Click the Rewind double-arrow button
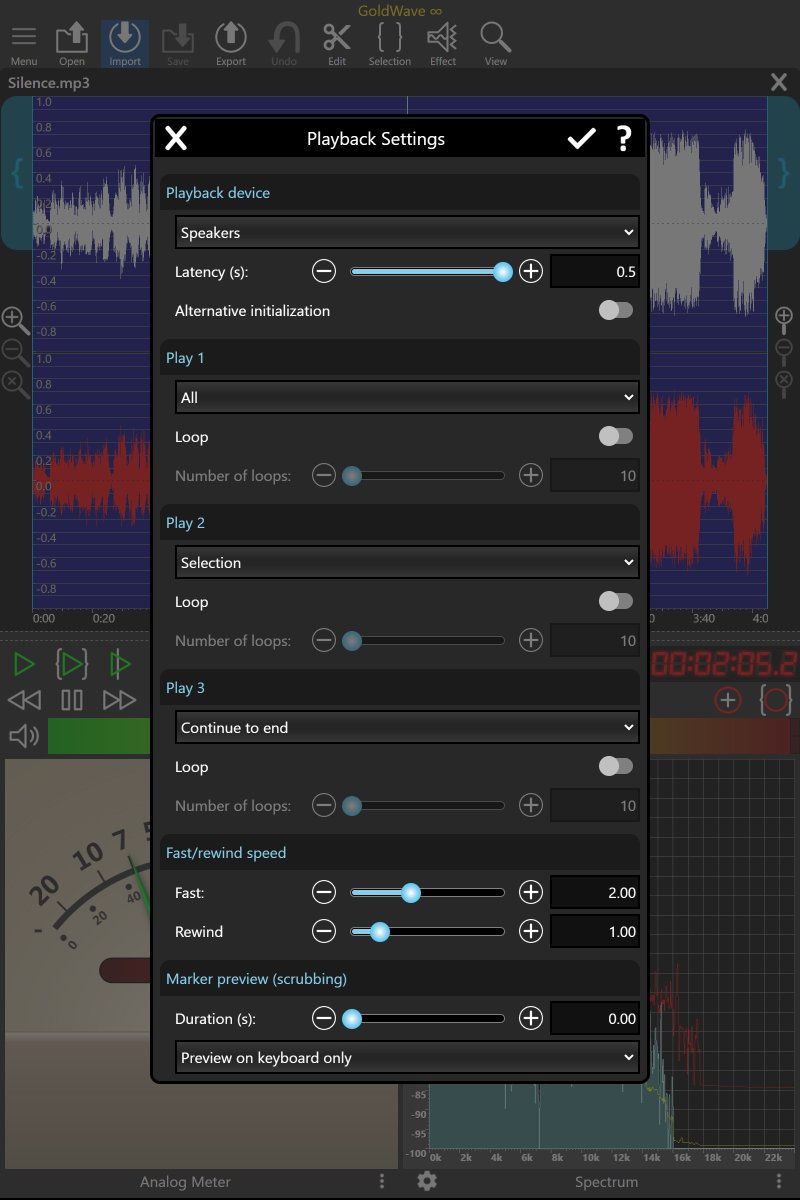Image resolution: width=800 pixels, height=1200 pixels. click(x=24, y=699)
